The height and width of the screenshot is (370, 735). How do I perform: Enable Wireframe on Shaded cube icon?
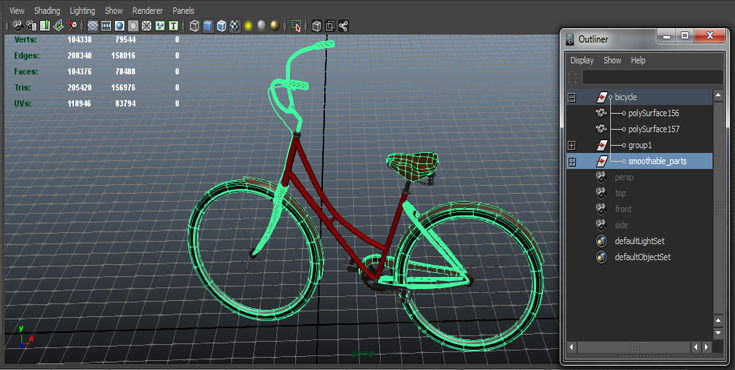coord(221,26)
